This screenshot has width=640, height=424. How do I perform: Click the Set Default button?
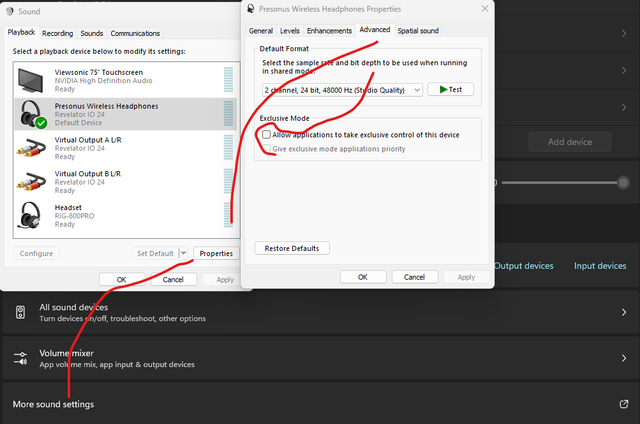pos(156,253)
